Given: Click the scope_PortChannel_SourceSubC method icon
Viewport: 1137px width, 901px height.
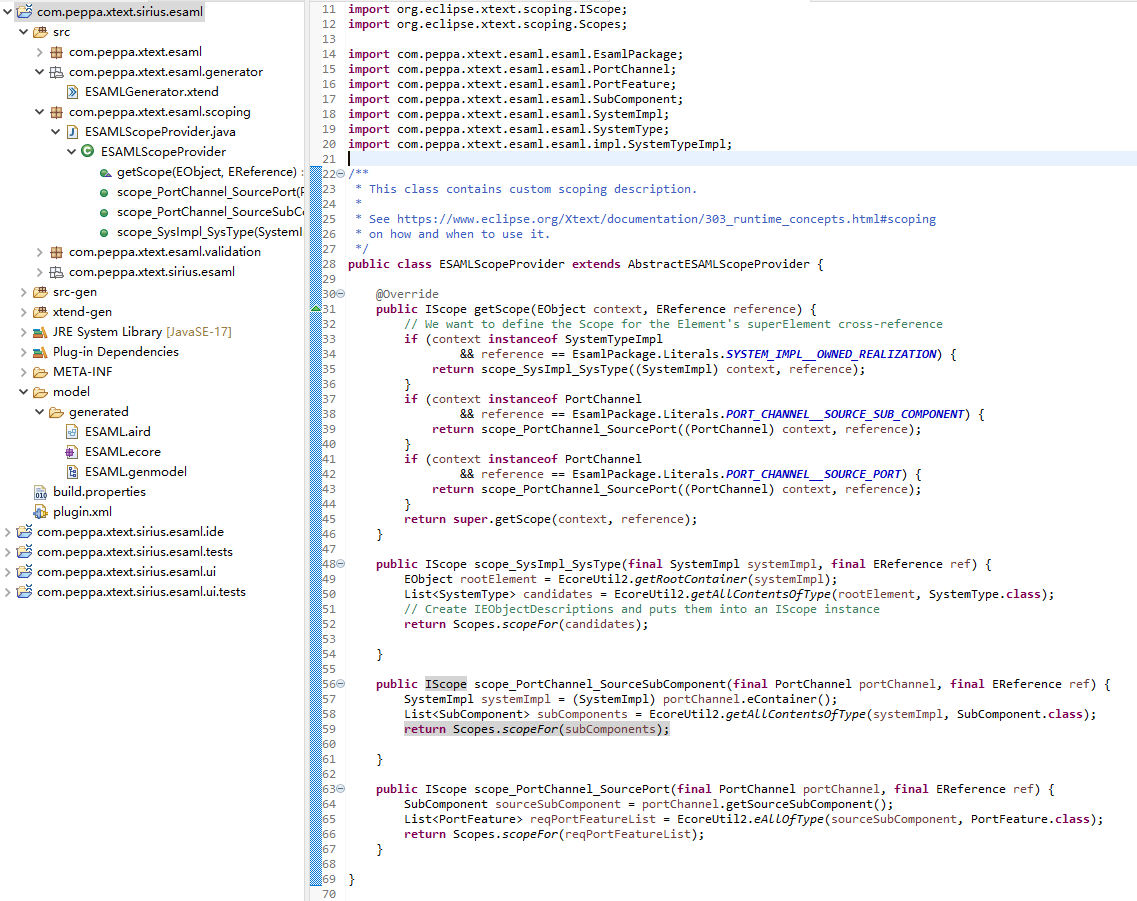Looking at the screenshot, I should pyautogui.click(x=104, y=212).
